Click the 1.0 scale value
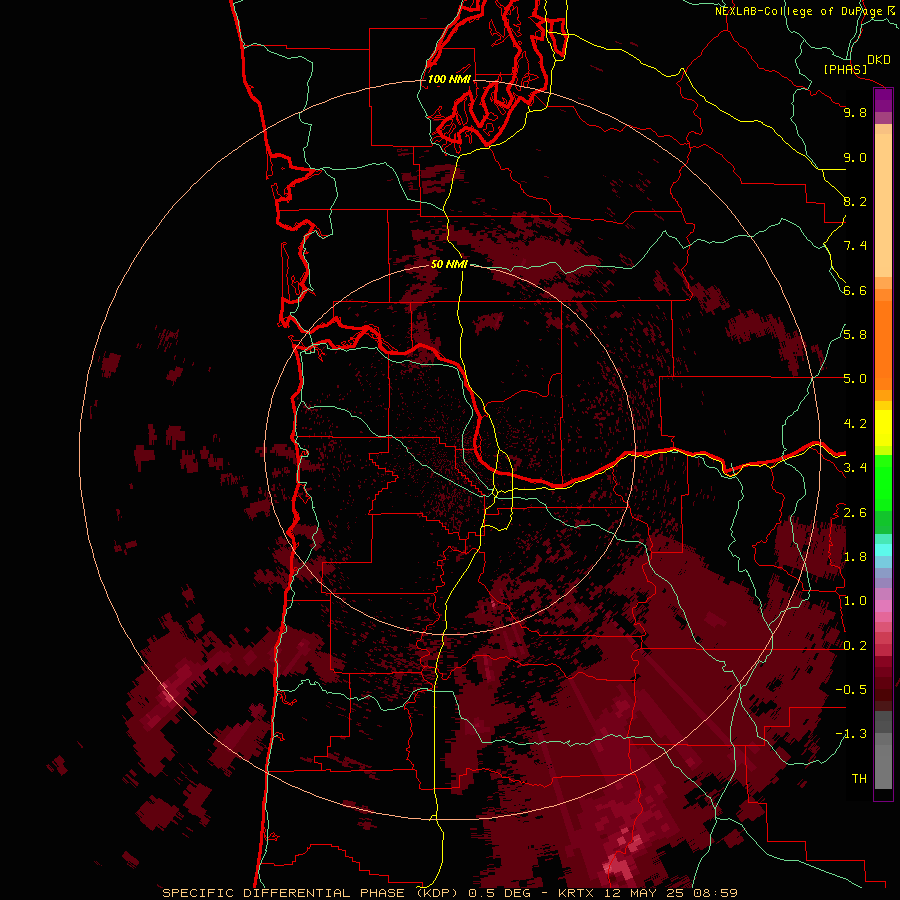The image size is (900, 900). click(855, 601)
